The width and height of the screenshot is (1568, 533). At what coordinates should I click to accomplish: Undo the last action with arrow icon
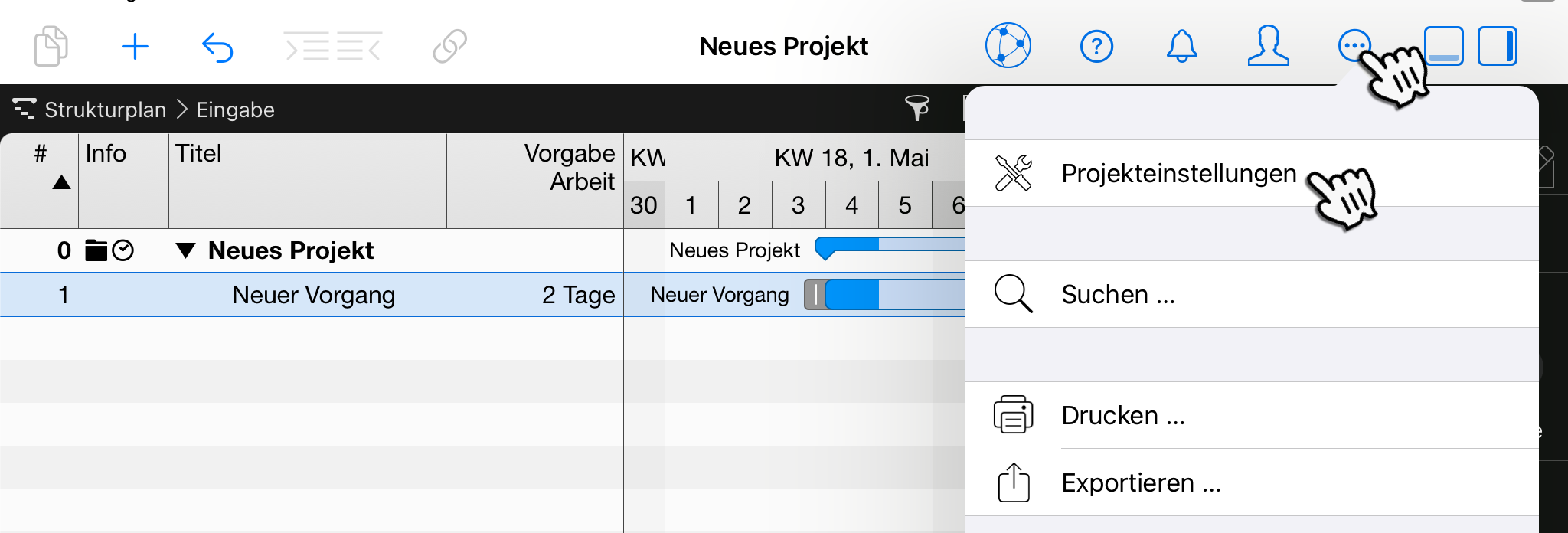[x=217, y=47]
